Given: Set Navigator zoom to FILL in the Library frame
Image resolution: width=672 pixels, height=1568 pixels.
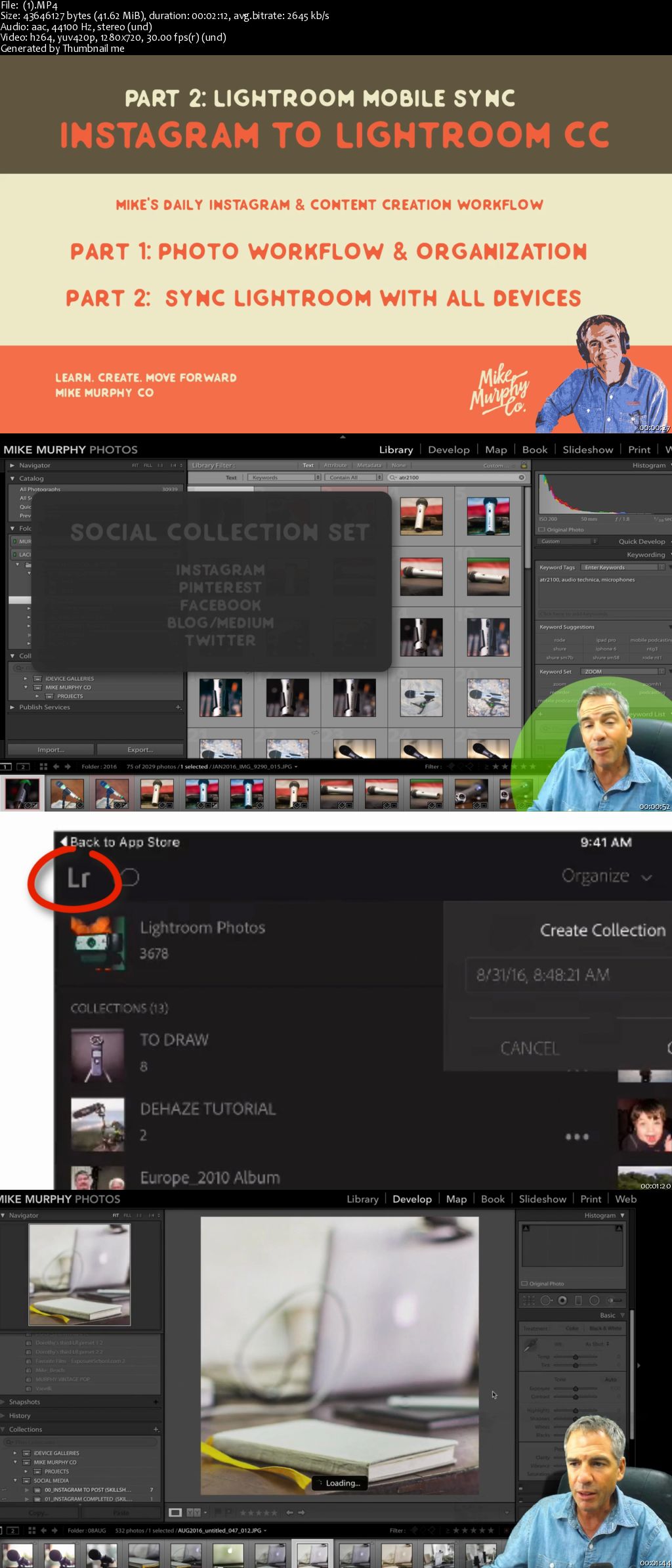Looking at the screenshot, I should pyautogui.click(x=148, y=465).
